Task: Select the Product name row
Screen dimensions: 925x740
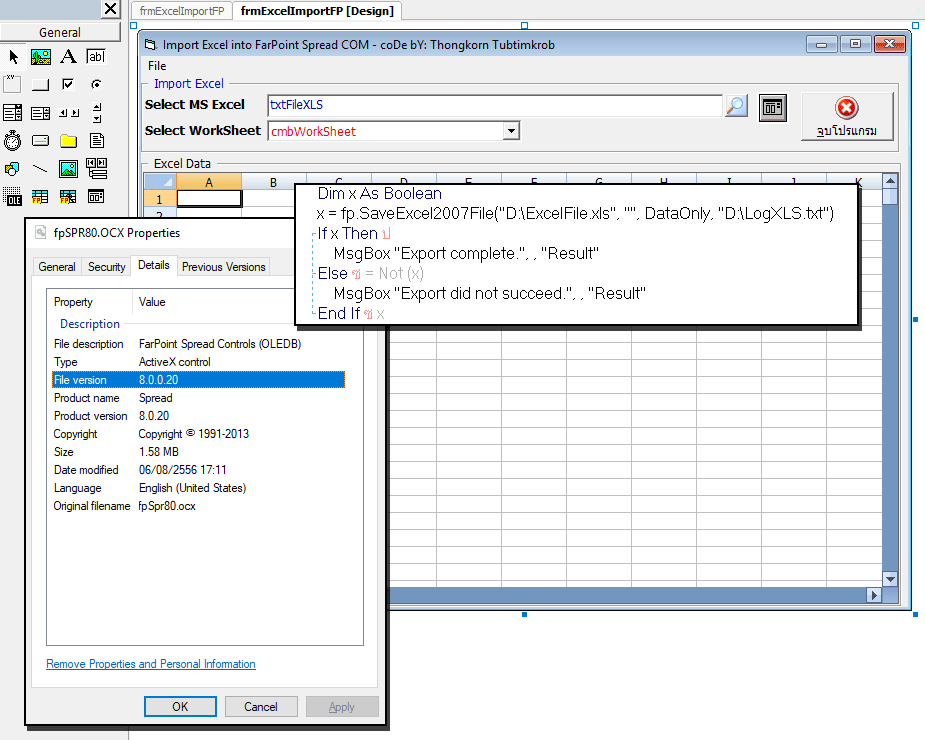Action: pos(198,398)
